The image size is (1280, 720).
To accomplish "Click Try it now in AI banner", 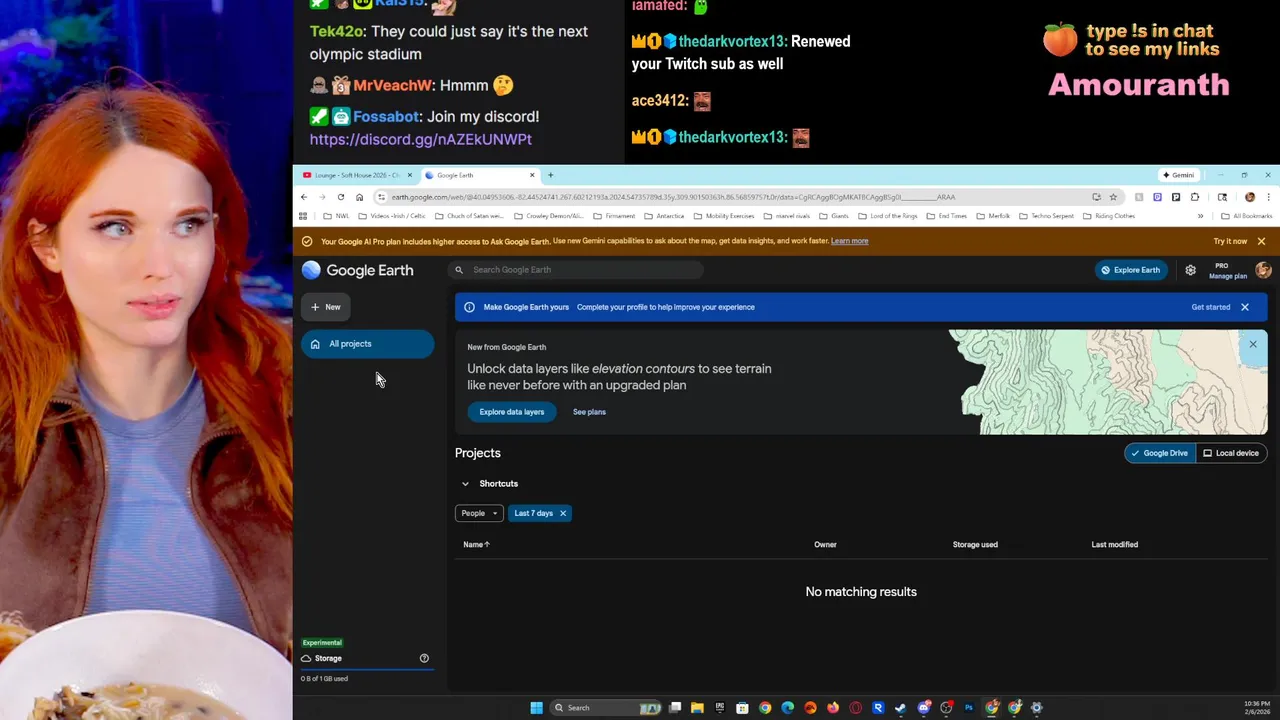I will click(x=1230, y=241).
